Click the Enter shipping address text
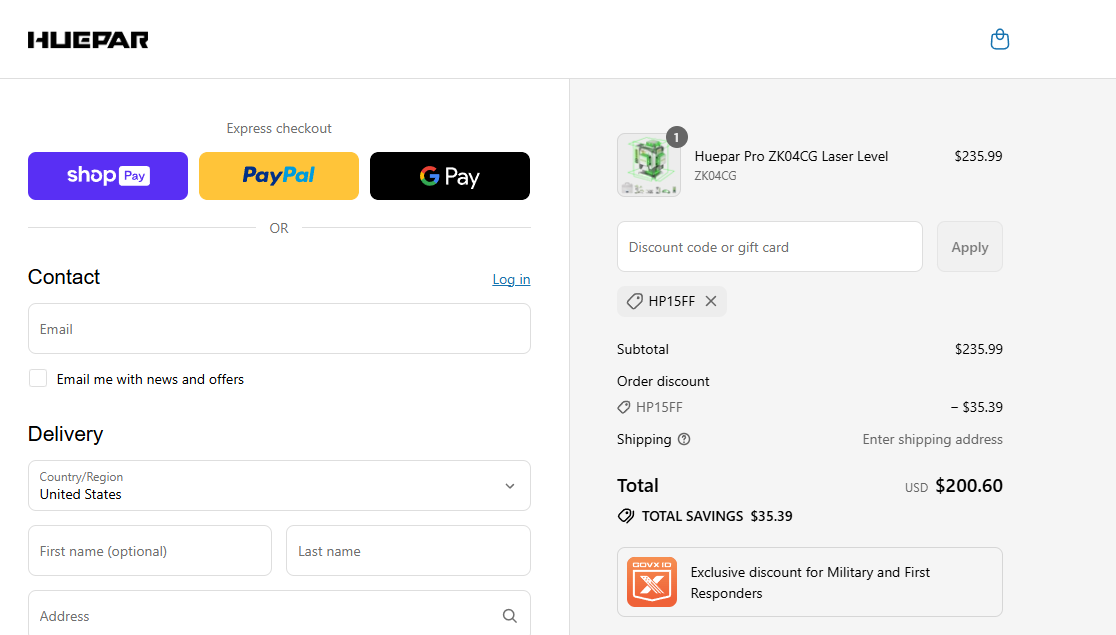This screenshot has height=635, width=1116. (932, 439)
